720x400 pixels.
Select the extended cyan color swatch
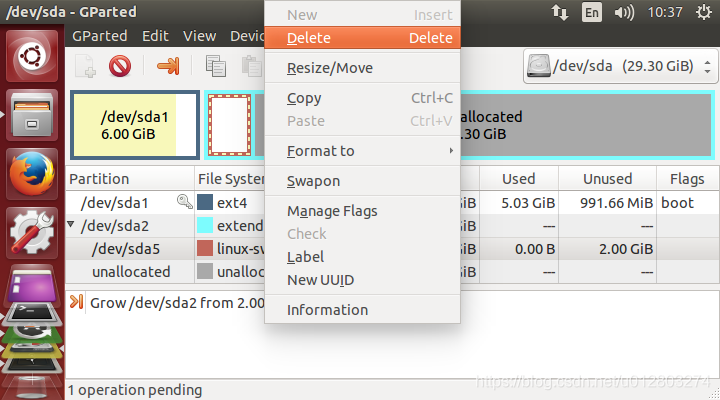[x=205, y=225]
